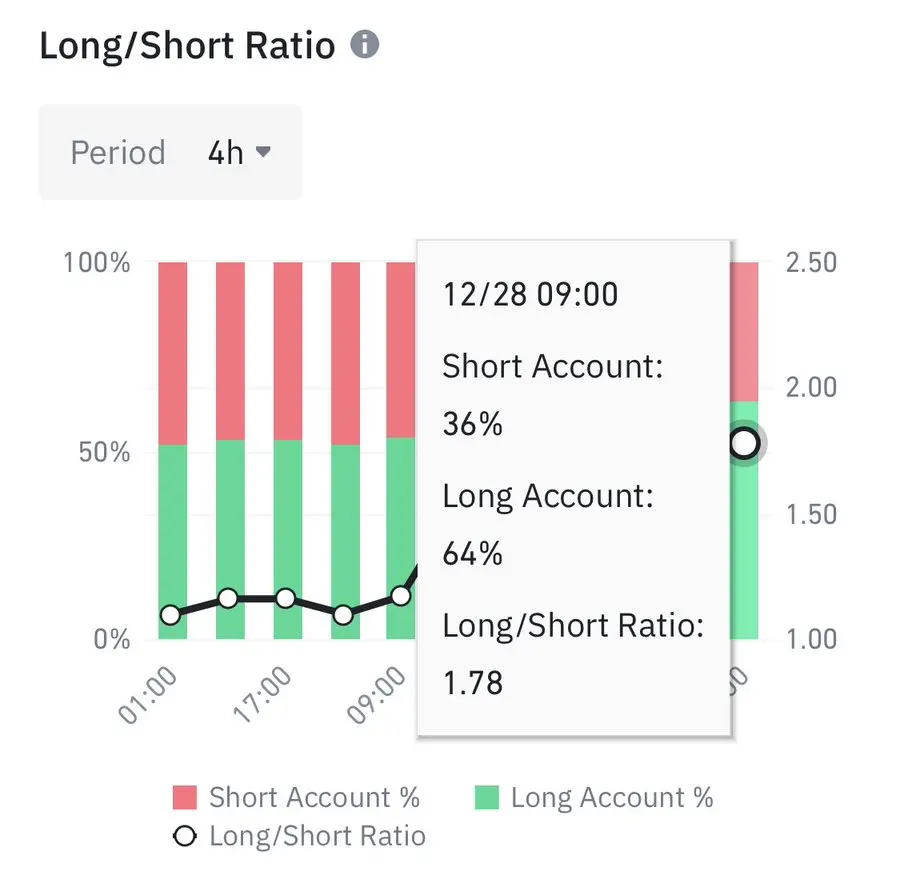
Task: Click the 12/28 09:00 tooltip date header
Action: [x=530, y=294]
